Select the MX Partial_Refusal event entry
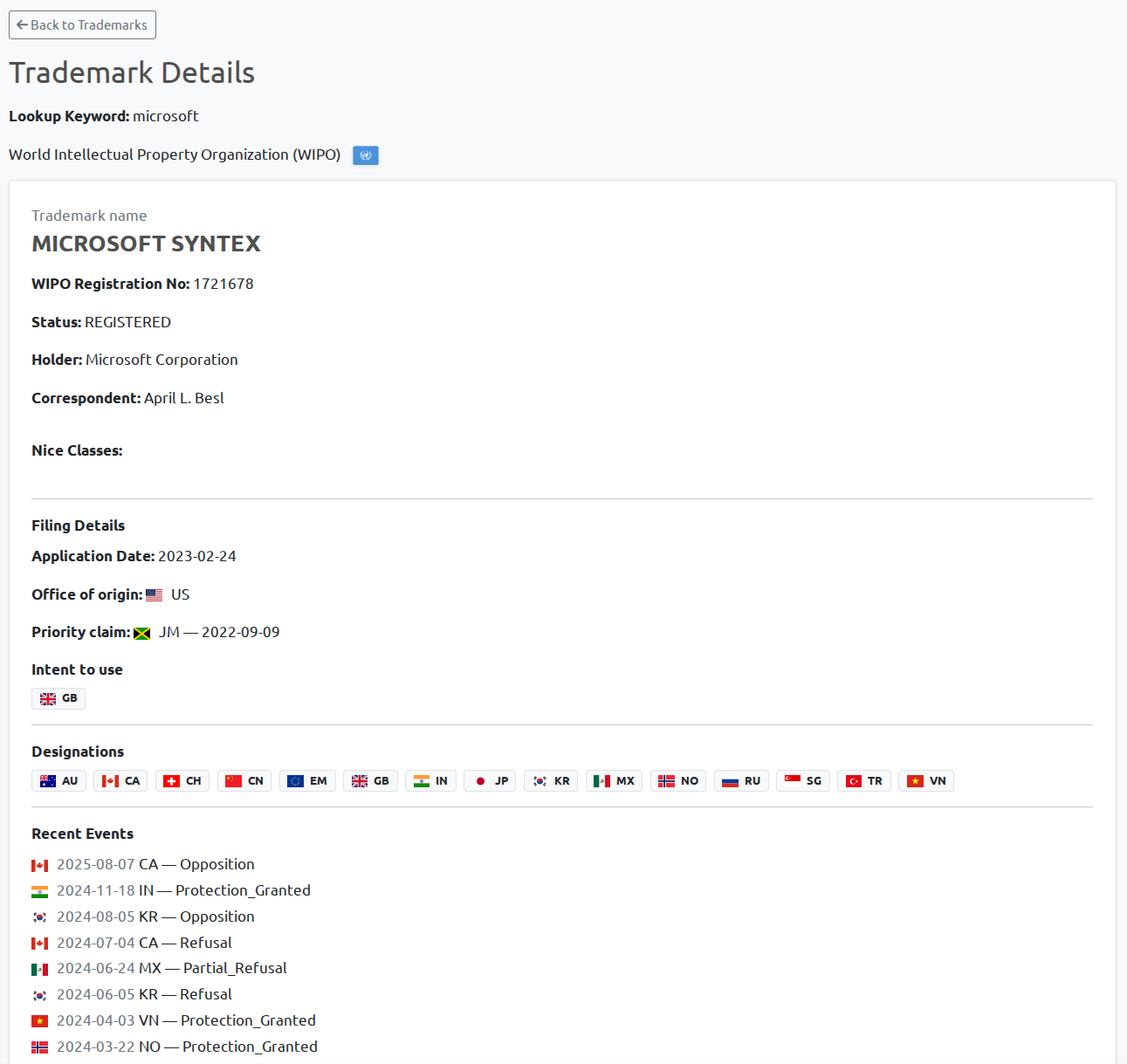This screenshot has width=1127, height=1064. coord(161,968)
